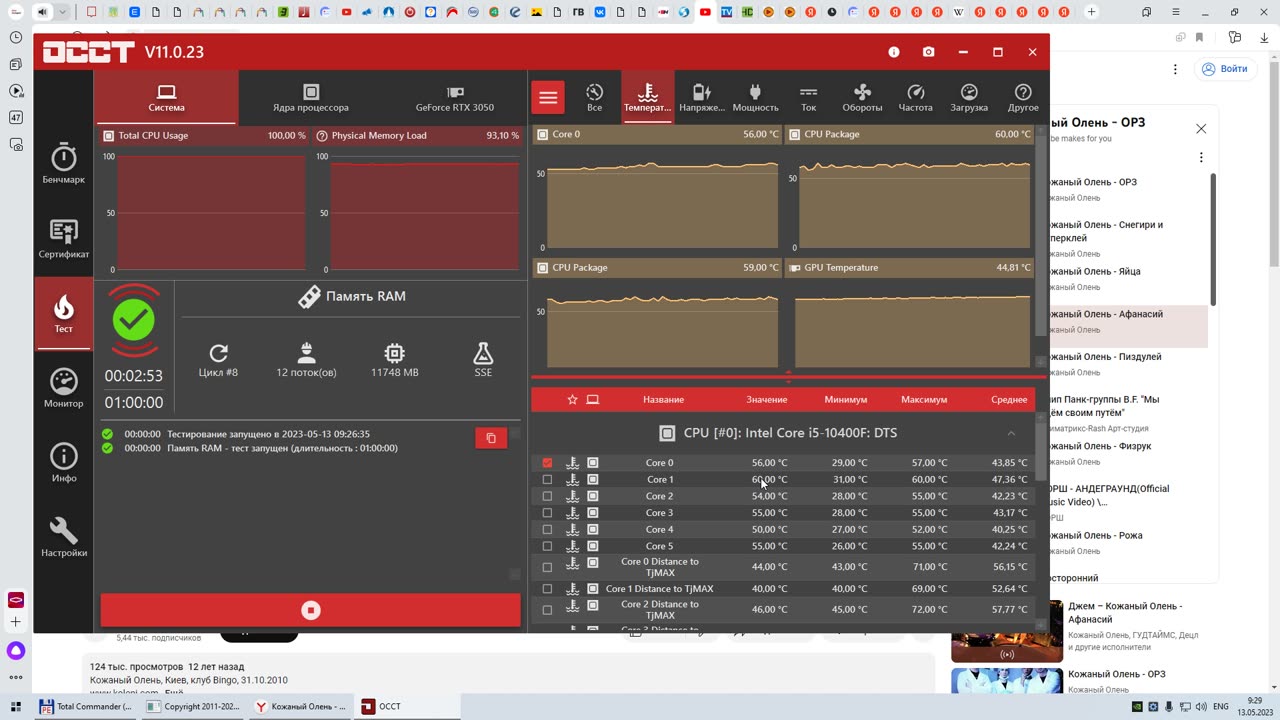Open Настройки wrench settings
This screenshot has width=1280, height=720.
tap(64, 537)
